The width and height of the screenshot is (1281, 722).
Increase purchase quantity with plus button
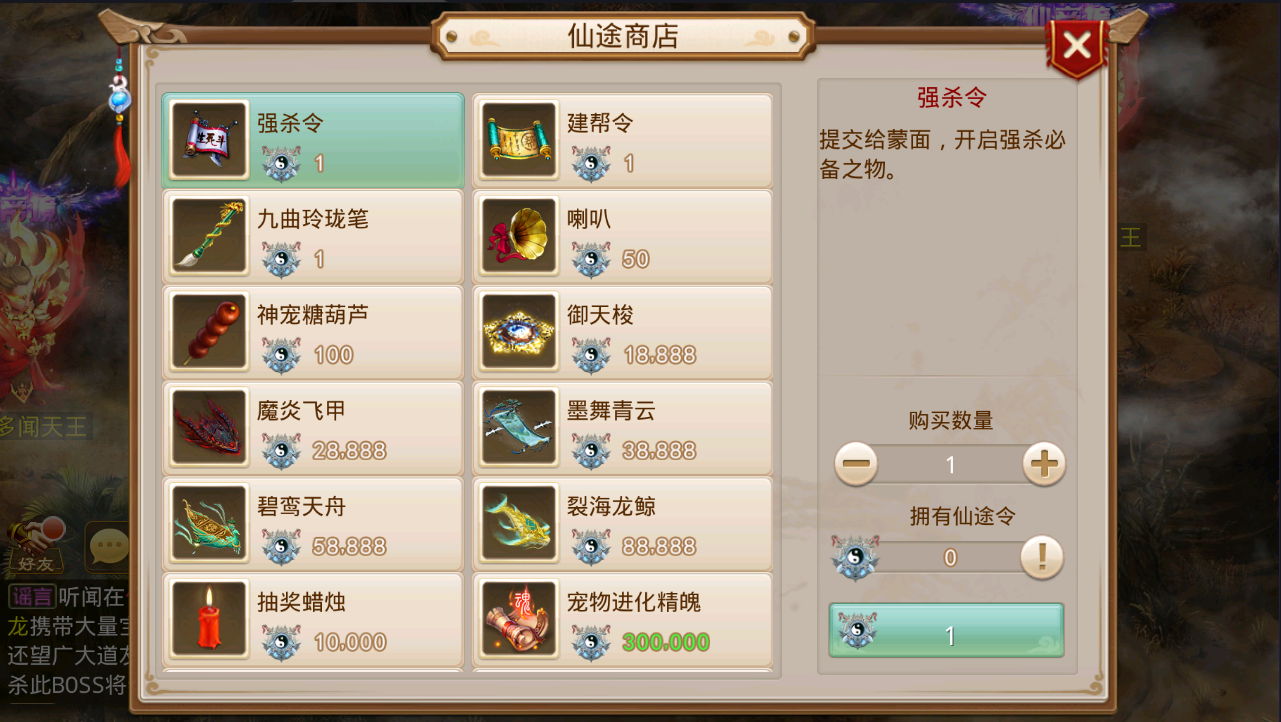click(x=1044, y=464)
